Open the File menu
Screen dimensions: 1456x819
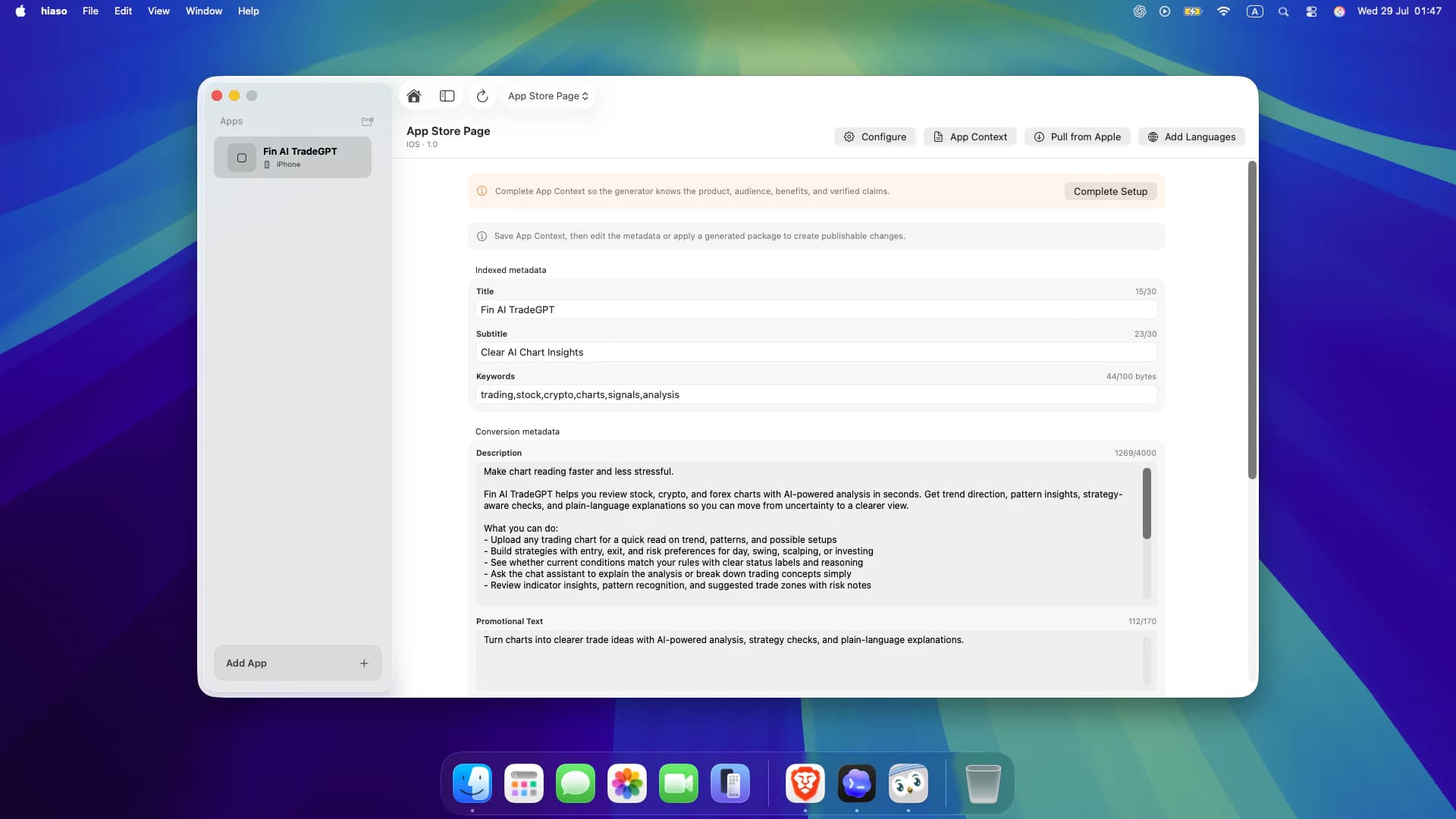tap(90, 11)
